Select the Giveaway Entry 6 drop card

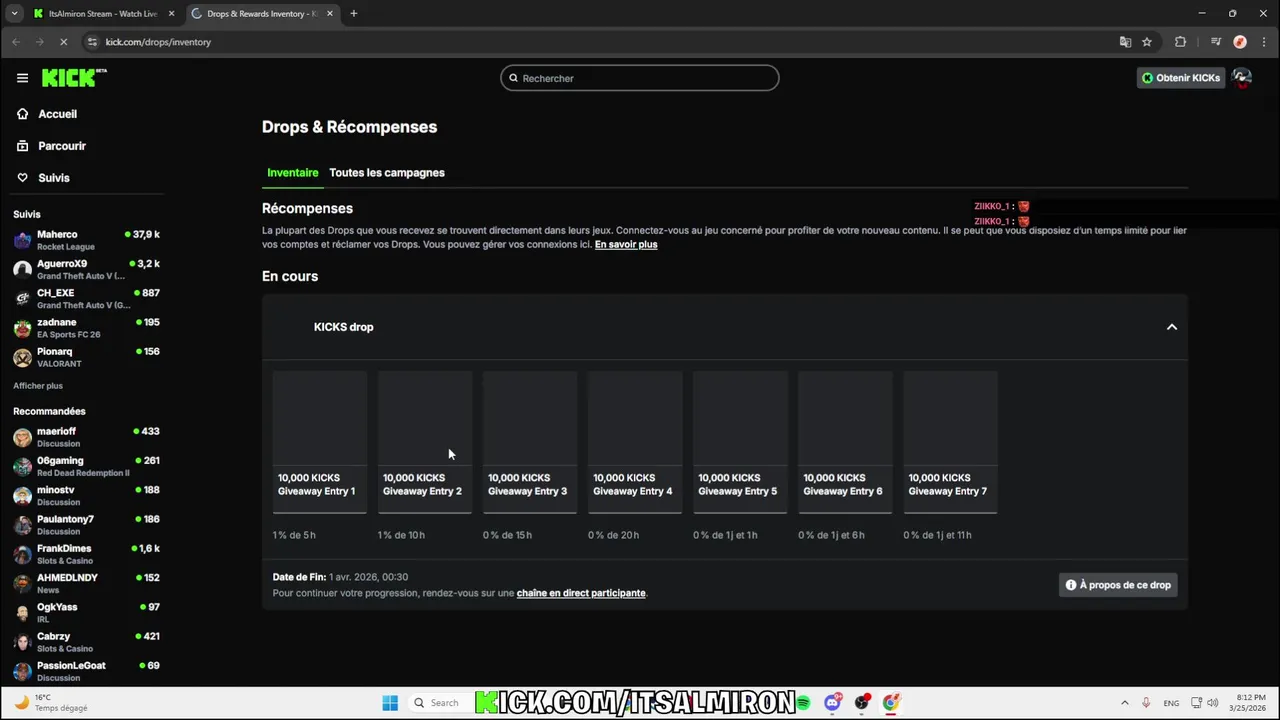(845, 442)
